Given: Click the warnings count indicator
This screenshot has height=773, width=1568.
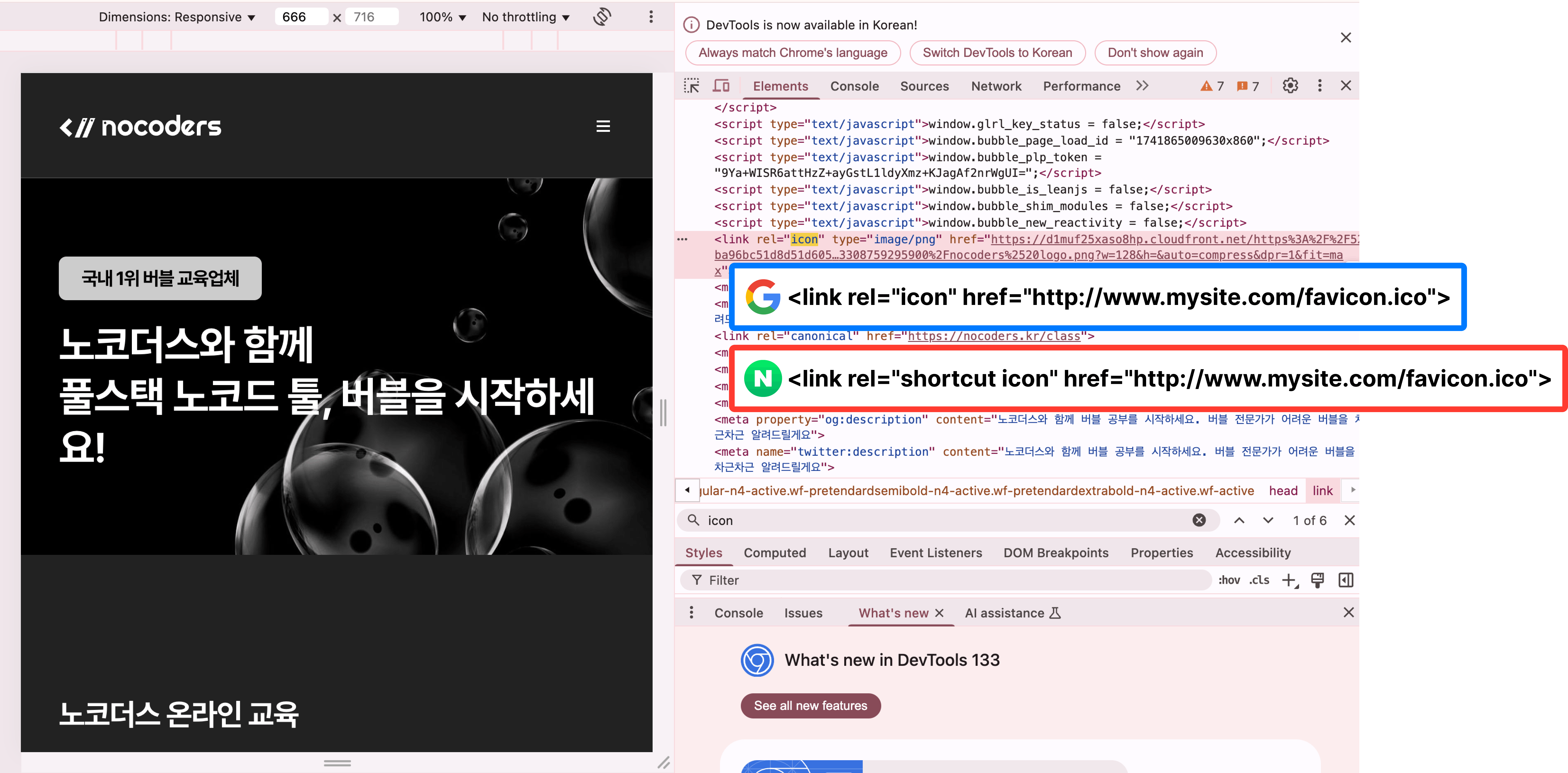Looking at the screenshot, I should [1211, 87].
